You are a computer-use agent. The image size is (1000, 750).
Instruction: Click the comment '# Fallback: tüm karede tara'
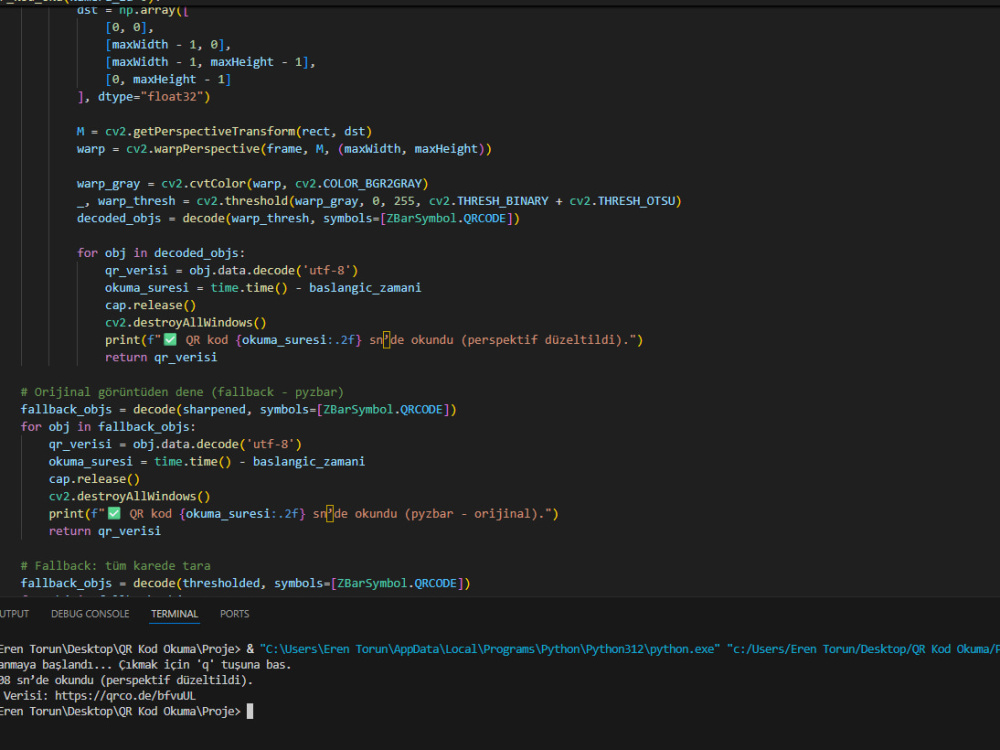[x=115, y=566]
